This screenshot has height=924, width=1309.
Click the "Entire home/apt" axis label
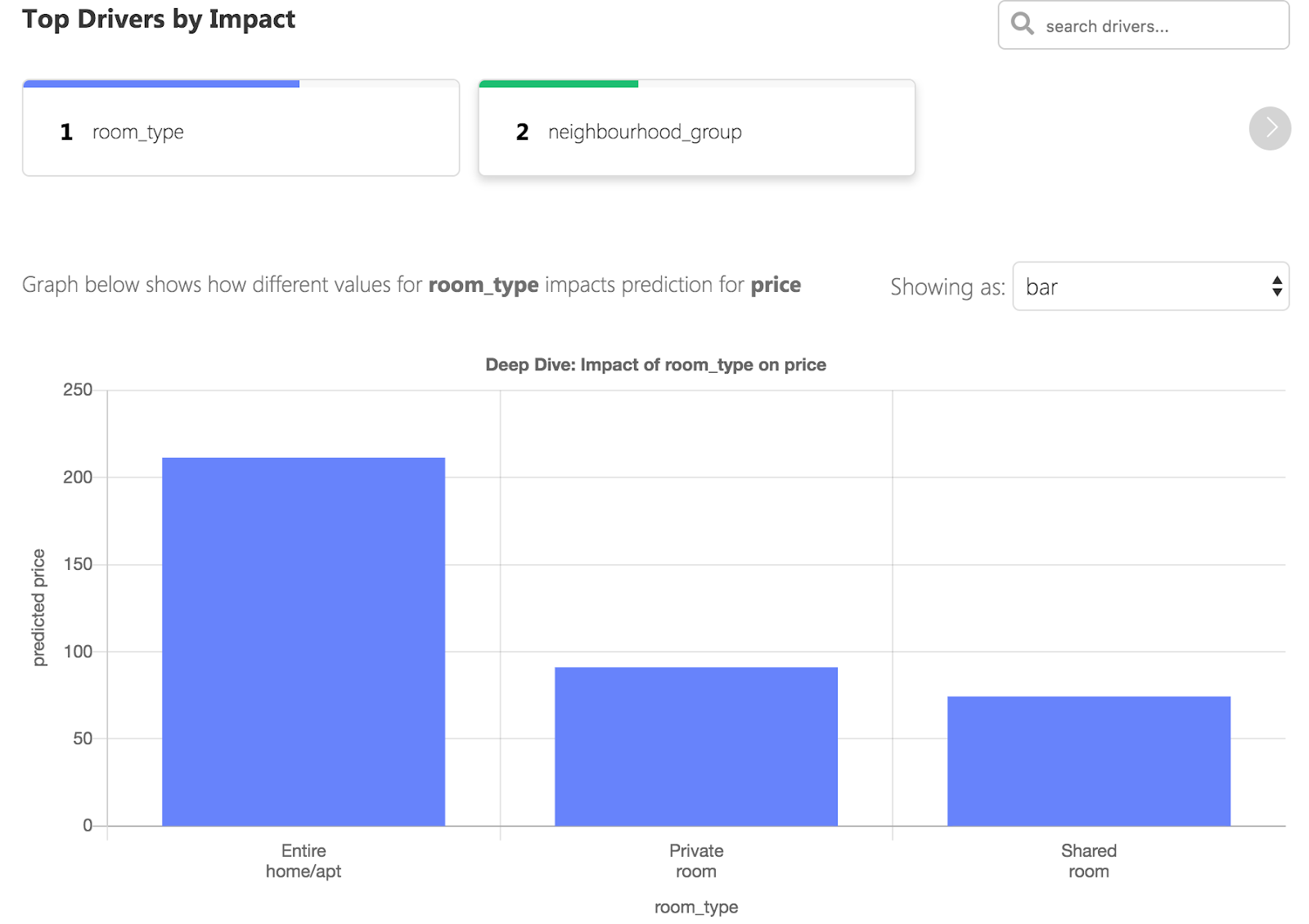pyautogui.click(x=304, y=861)
